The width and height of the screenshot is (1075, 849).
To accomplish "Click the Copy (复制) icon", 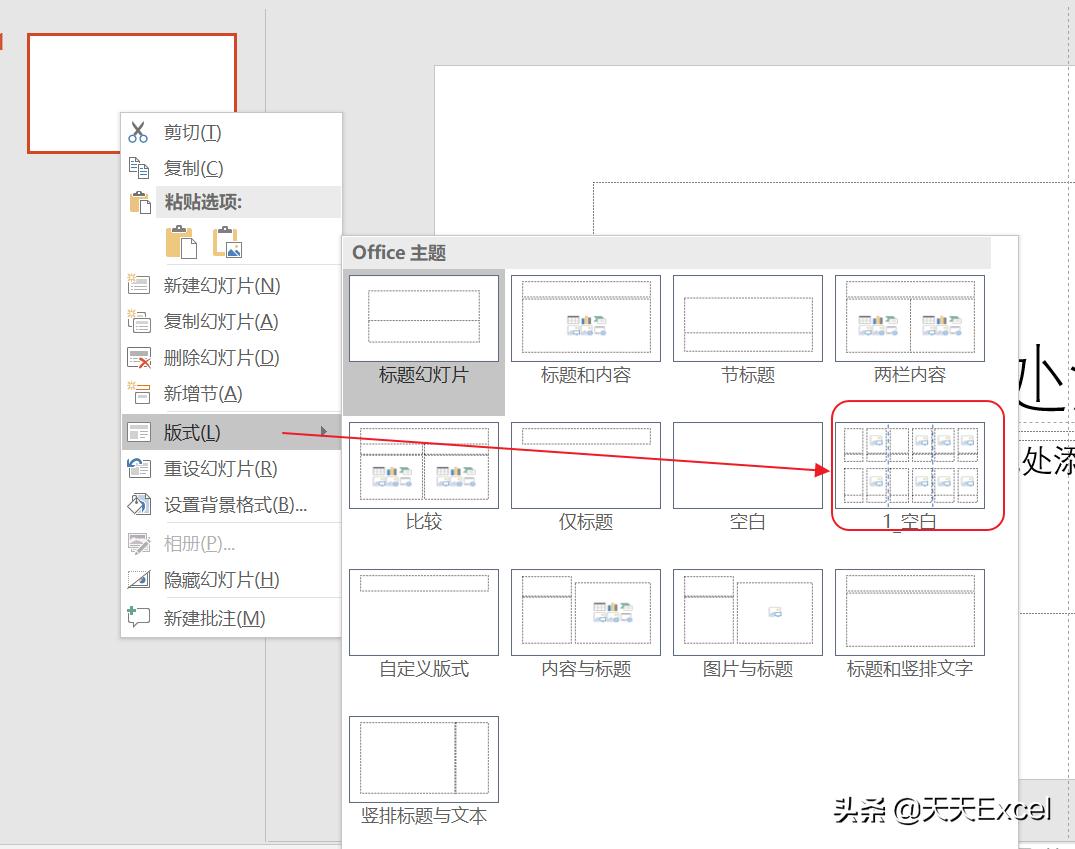I will pyautogui.click(x=137, y=167).
